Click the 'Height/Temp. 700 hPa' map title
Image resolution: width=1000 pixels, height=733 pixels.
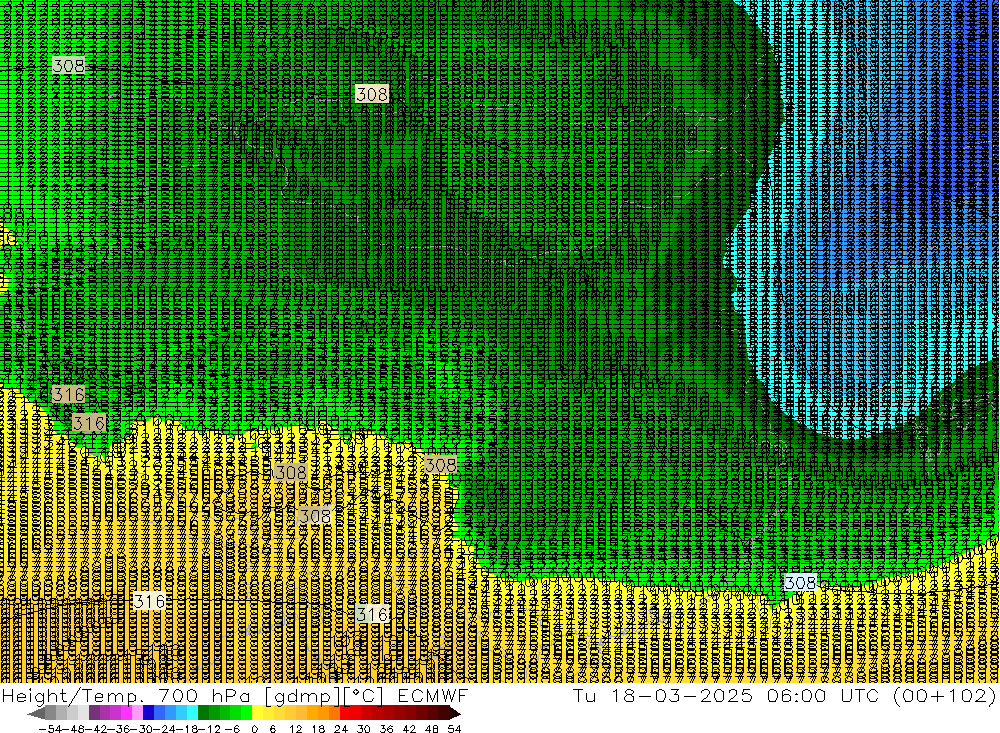[x=126, y=695]
